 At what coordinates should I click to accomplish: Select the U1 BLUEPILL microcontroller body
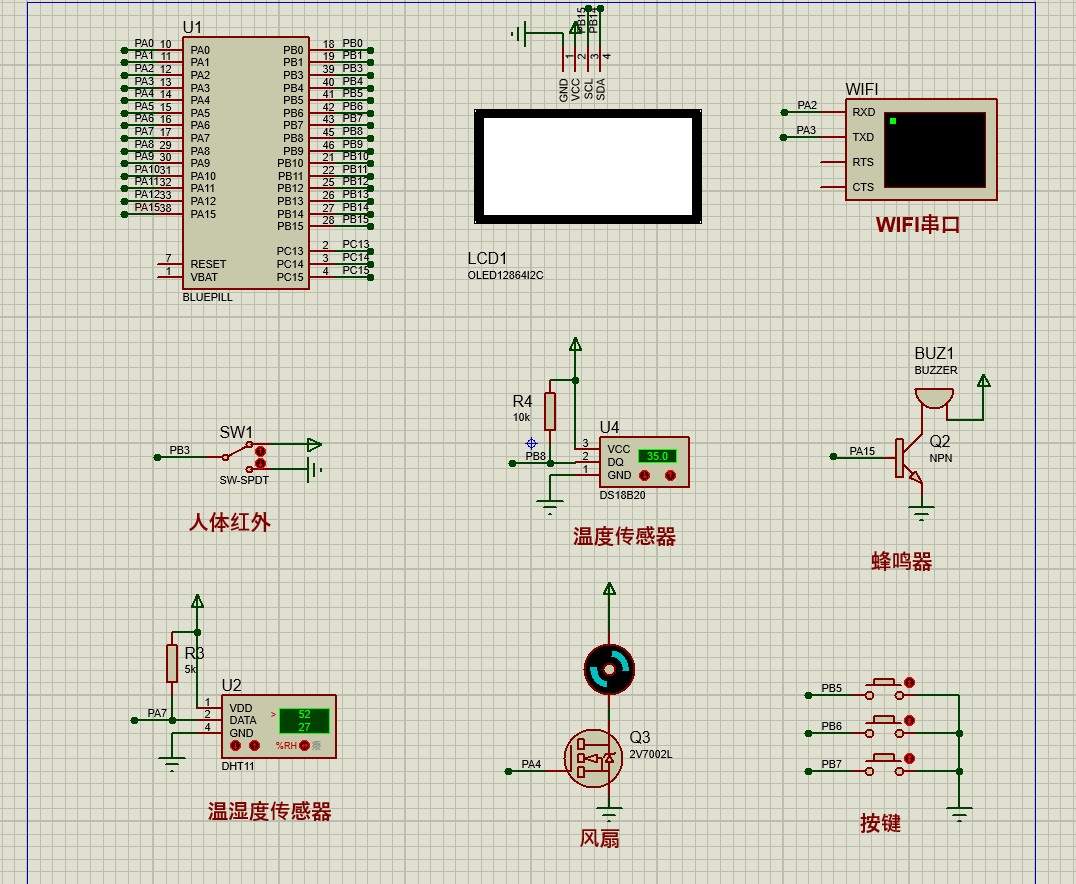246,163
